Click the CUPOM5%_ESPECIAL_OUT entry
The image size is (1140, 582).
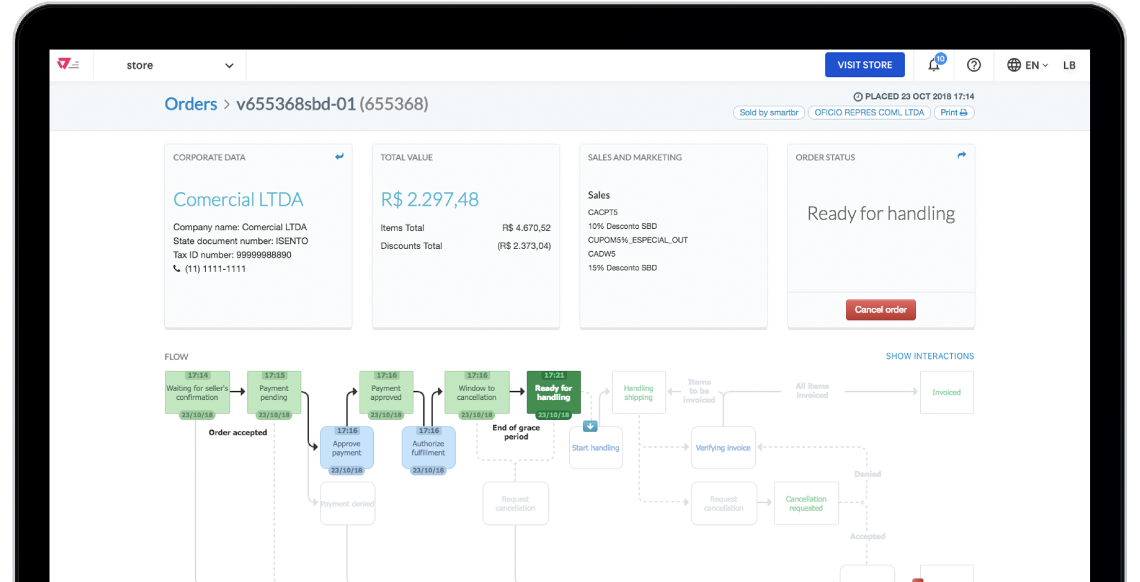click(638, 240)
